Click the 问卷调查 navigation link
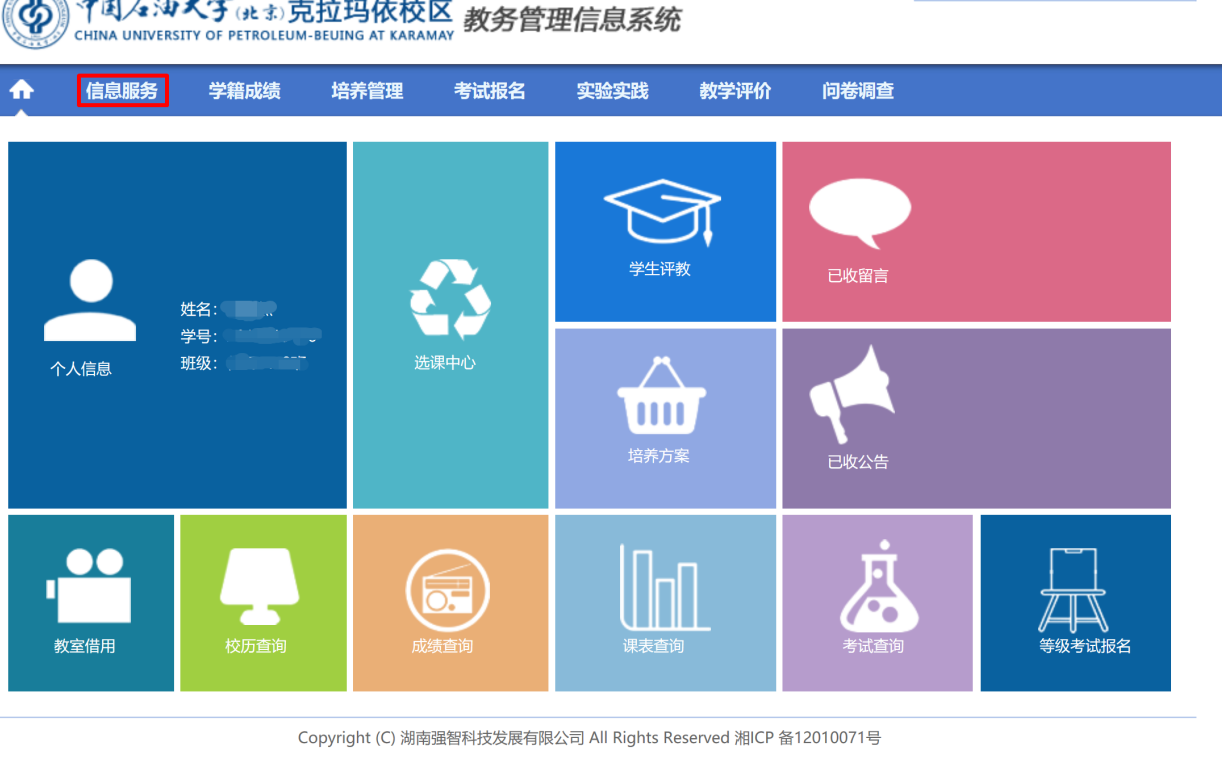1222x758 pixels. point(857,91)
